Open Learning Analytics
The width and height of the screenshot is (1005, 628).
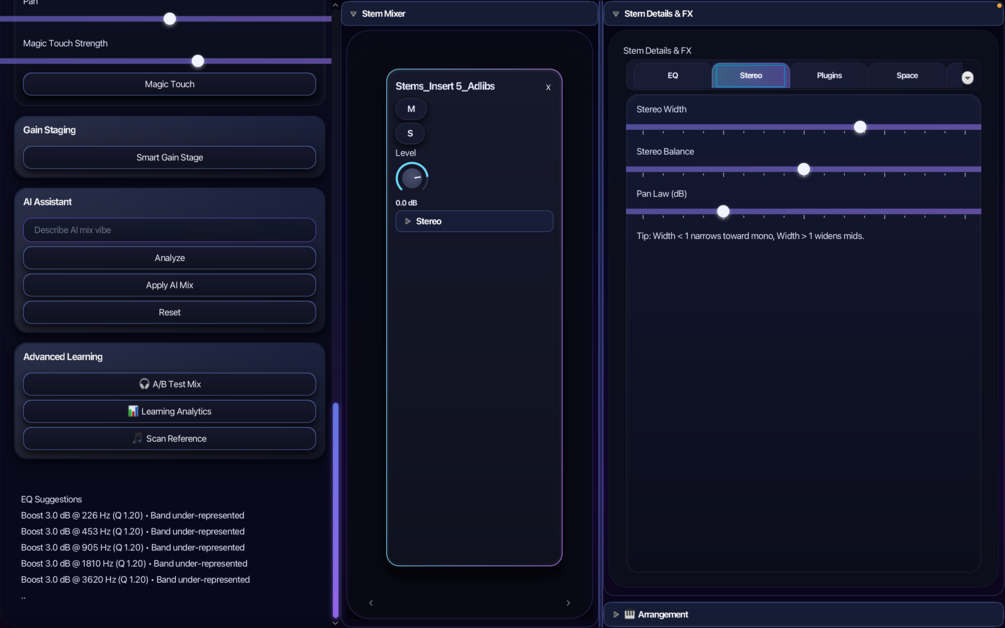pyautogui.click(x=169, y=411)
